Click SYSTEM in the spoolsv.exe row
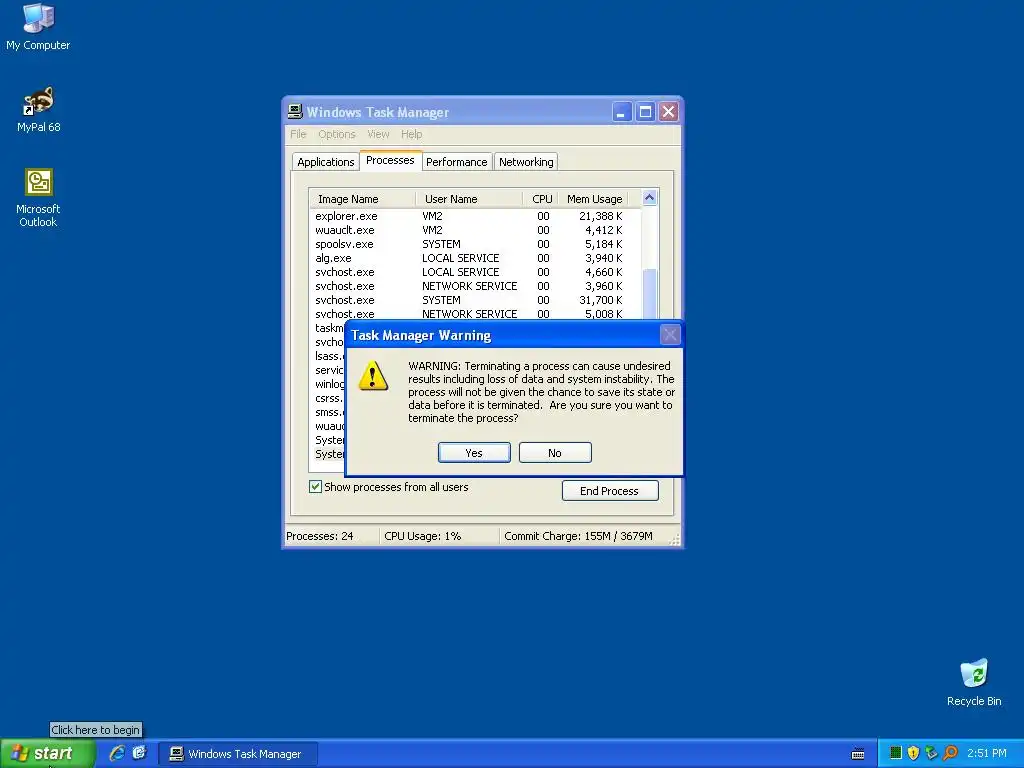This screenshot has width=1024, height=768. (x=441, y=244)
